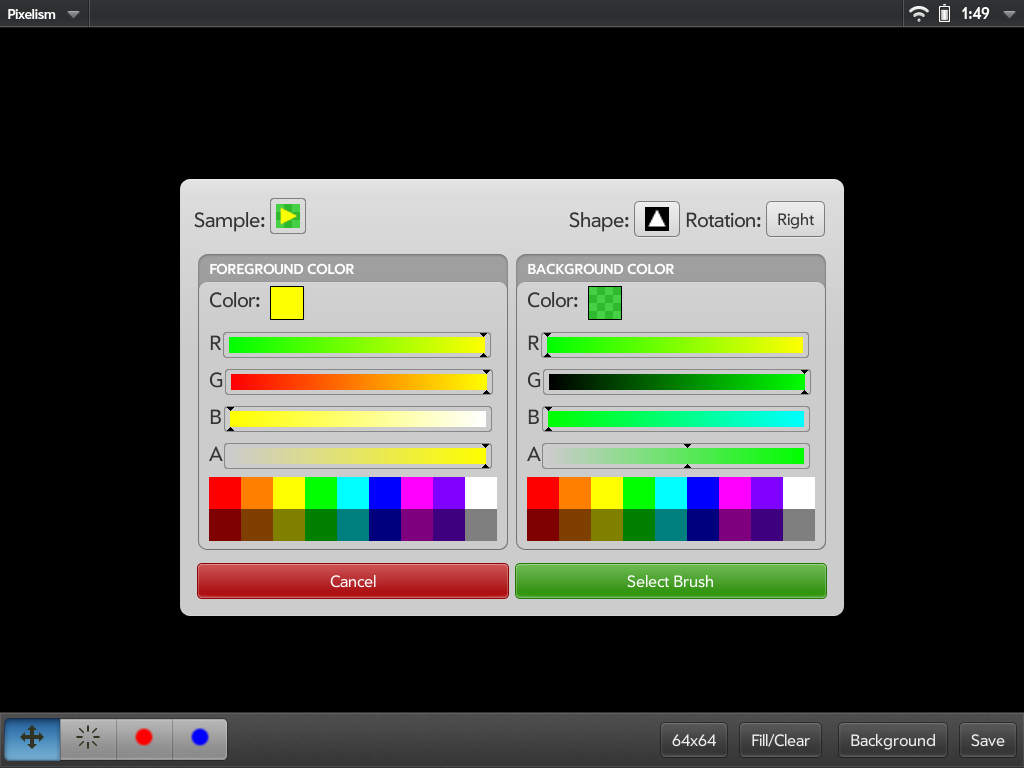Pick white swatch in background palette

coord(799,493)
